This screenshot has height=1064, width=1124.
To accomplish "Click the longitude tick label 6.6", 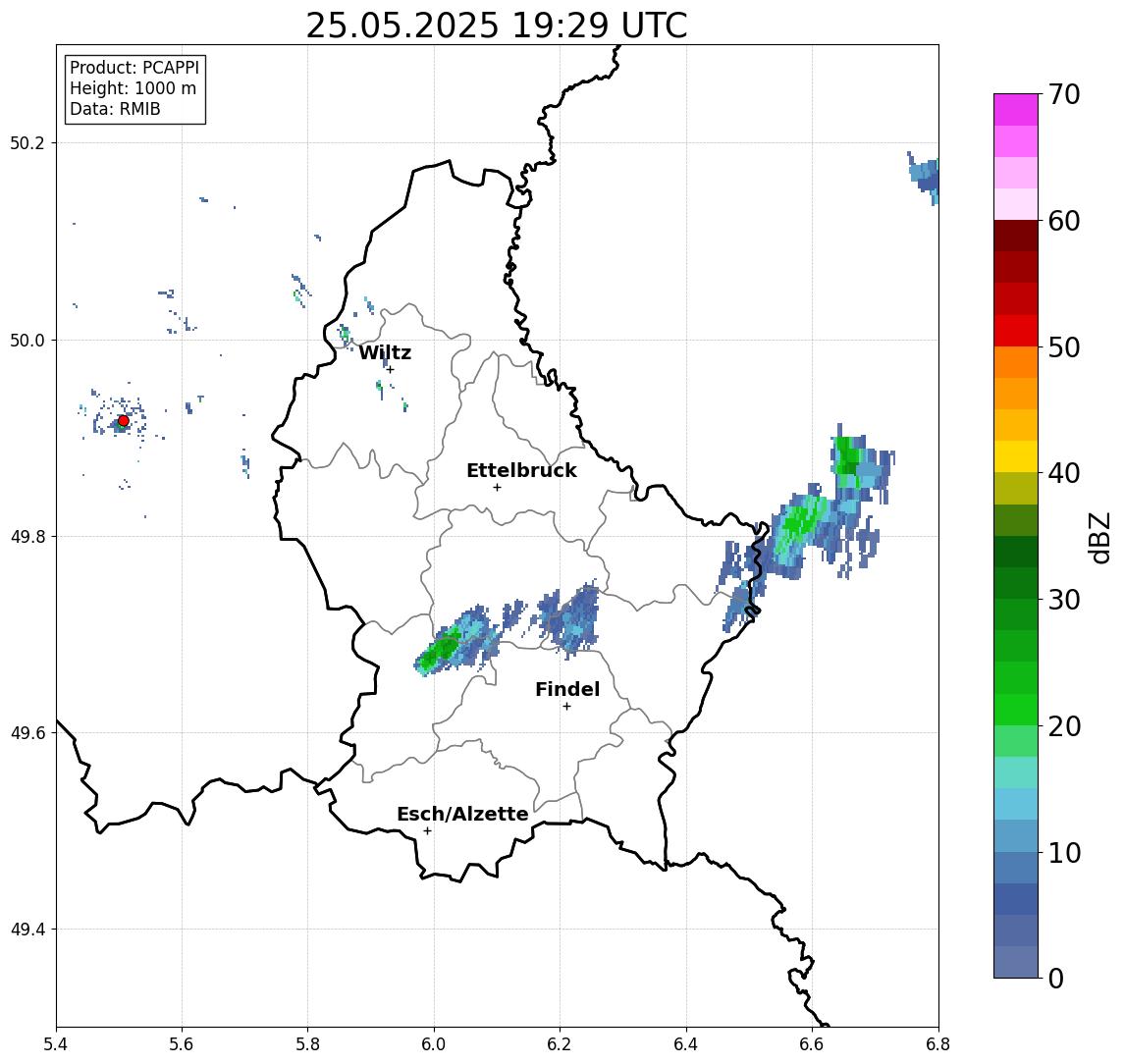I will click(x=812, y=1044).
